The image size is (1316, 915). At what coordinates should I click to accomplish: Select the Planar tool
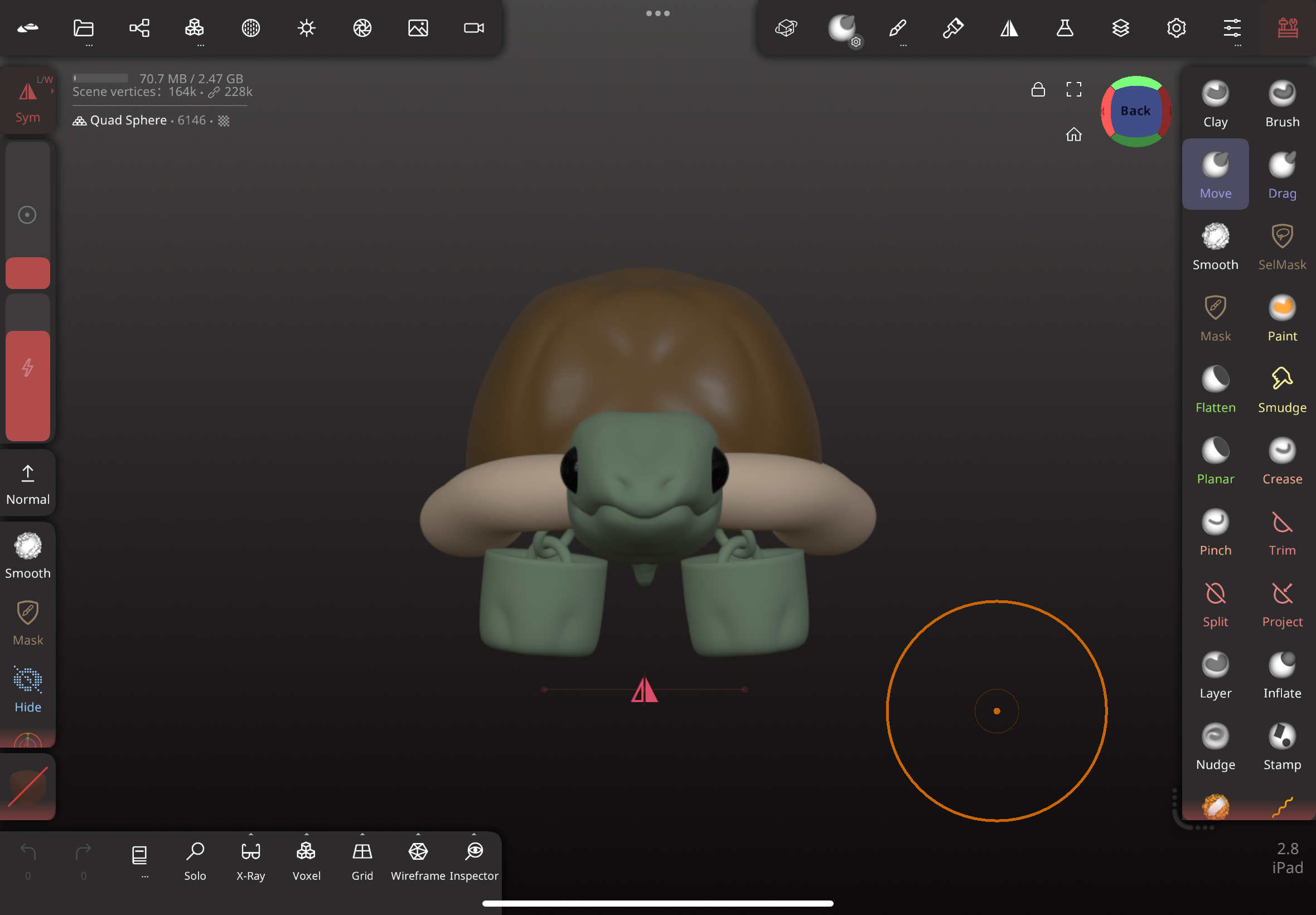click(1215, 460)
